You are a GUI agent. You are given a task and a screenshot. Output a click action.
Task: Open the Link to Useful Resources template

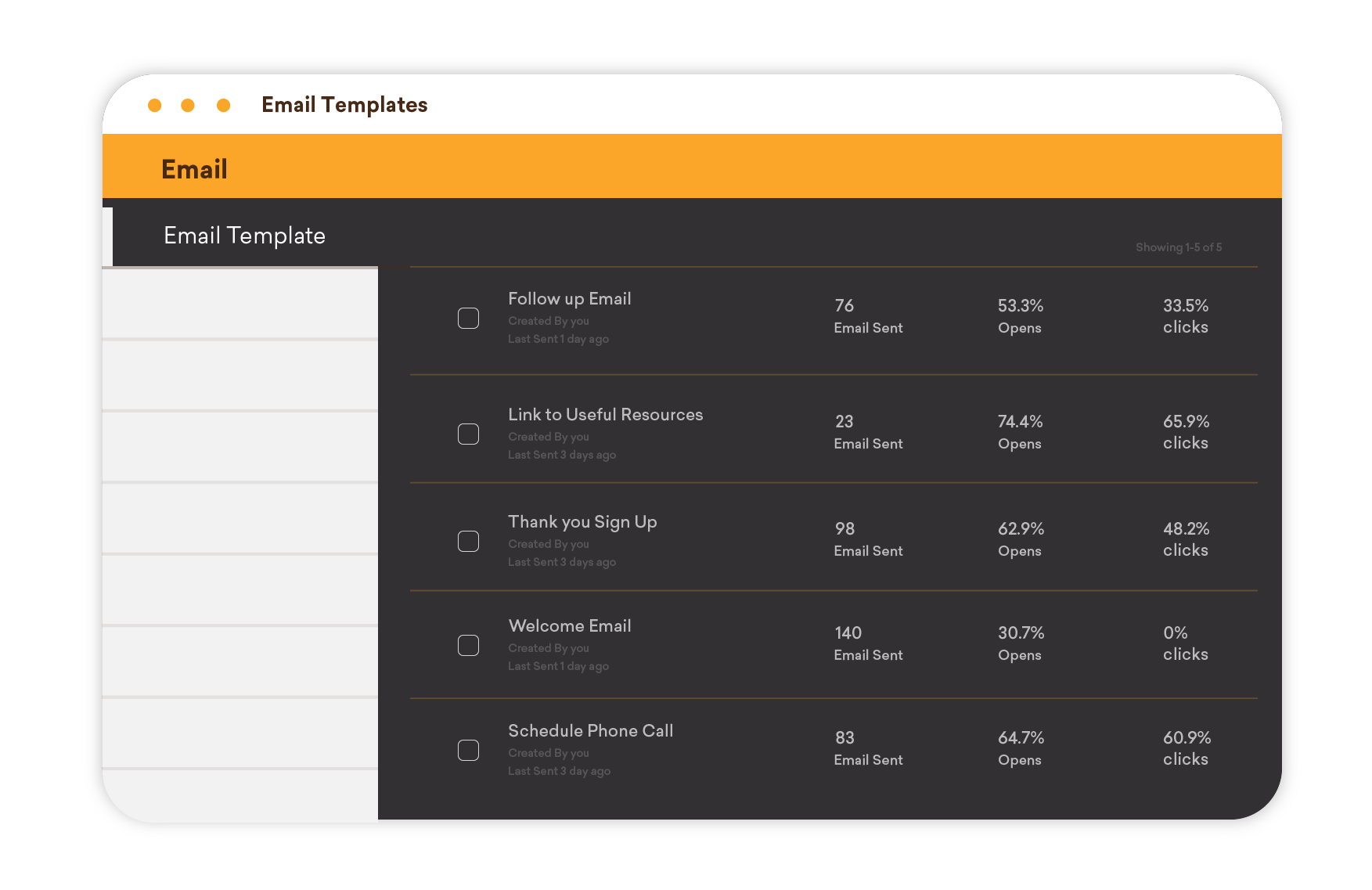(605, 415)
